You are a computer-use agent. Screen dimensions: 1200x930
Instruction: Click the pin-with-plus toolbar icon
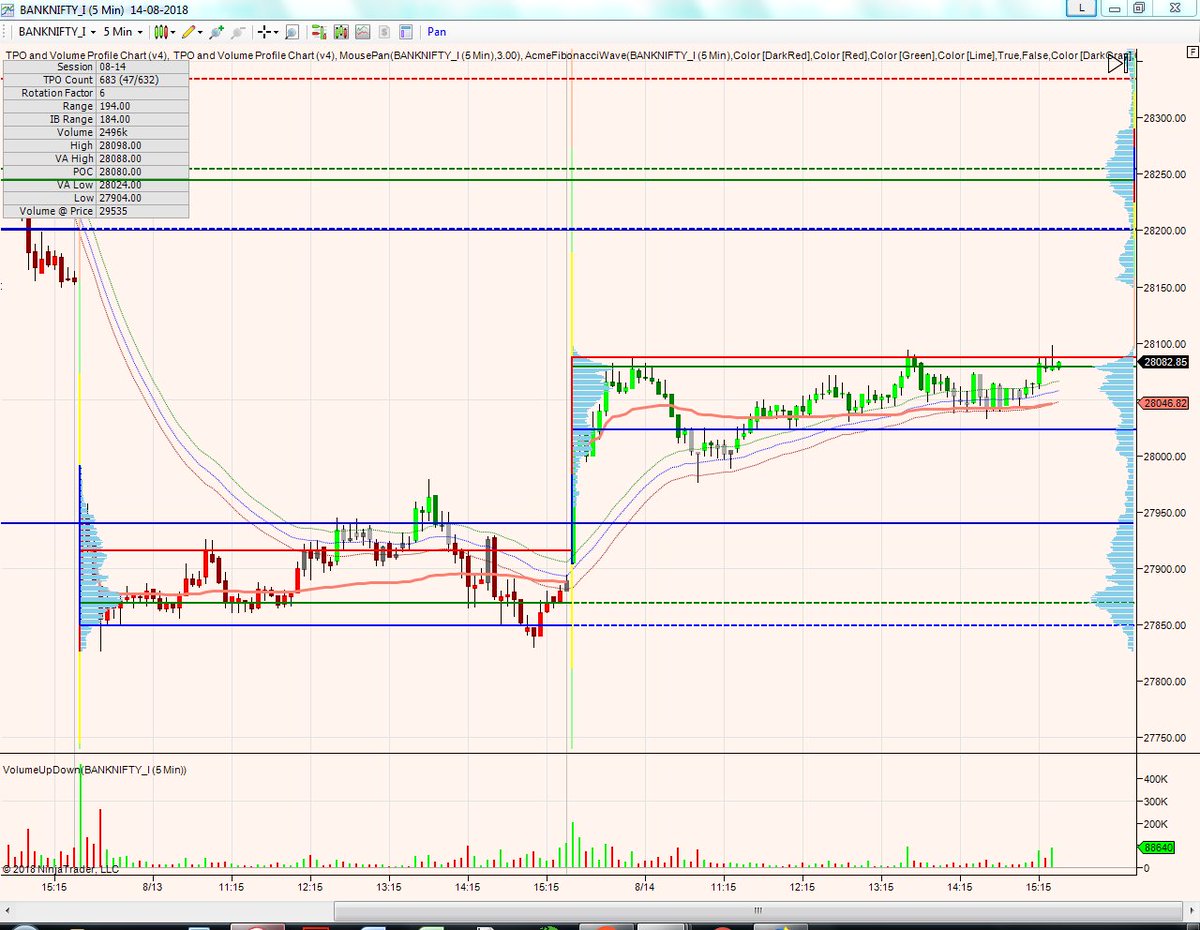click(216, 32)
